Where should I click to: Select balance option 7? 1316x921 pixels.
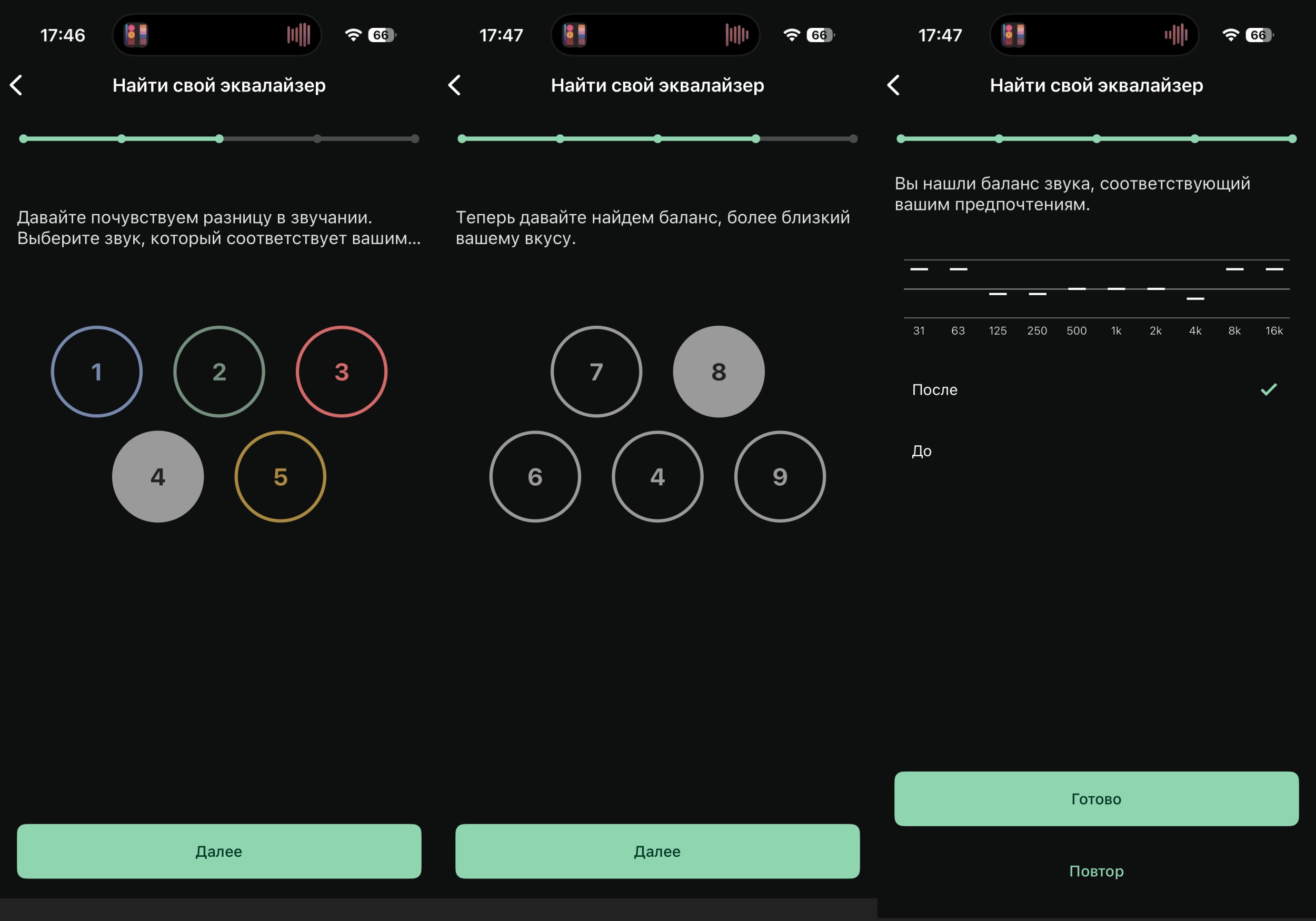click(x=596, y=372)
